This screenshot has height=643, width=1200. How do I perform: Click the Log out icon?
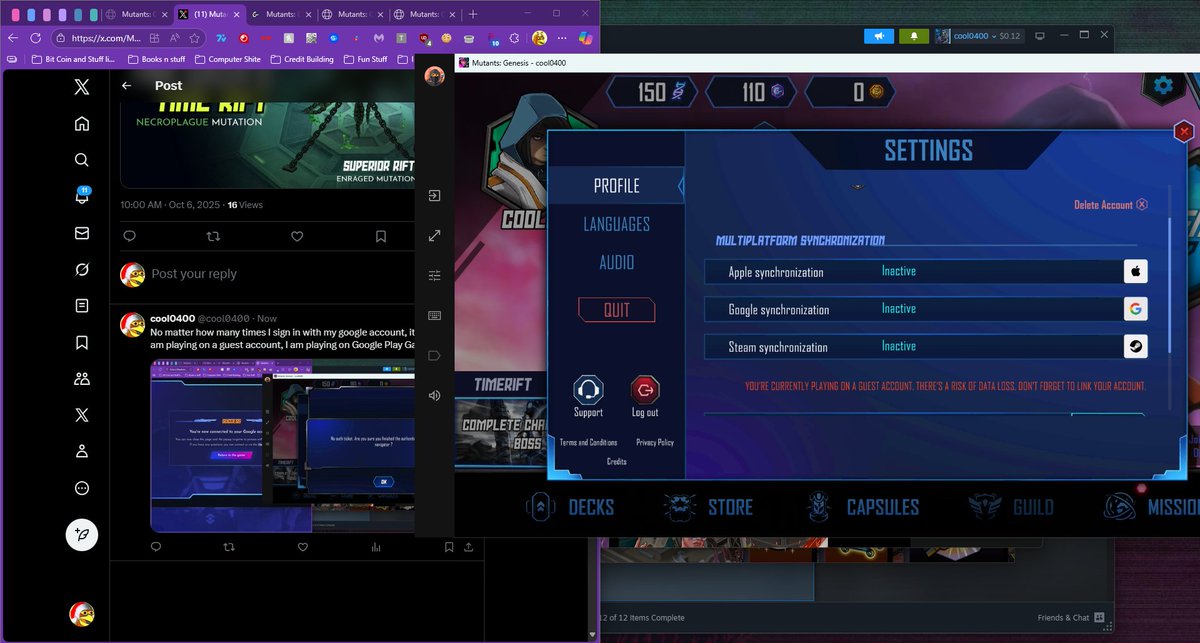pyautogui.click(x=645, y=390)
